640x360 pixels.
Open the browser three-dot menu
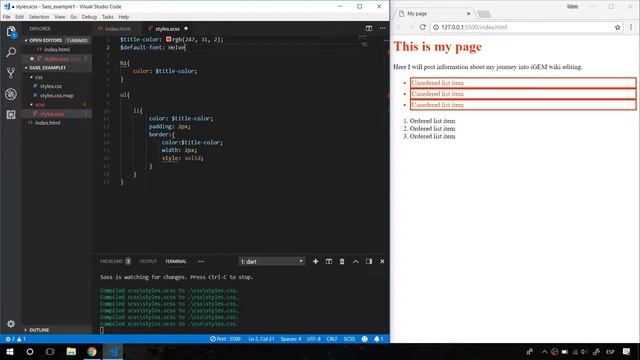pos(631,27)
